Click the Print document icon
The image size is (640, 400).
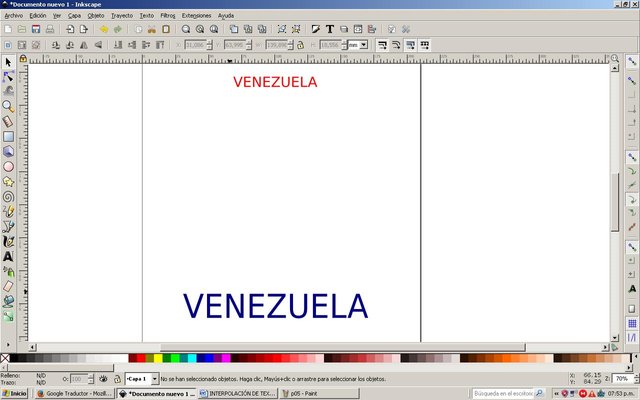click(x=50, y=29)
